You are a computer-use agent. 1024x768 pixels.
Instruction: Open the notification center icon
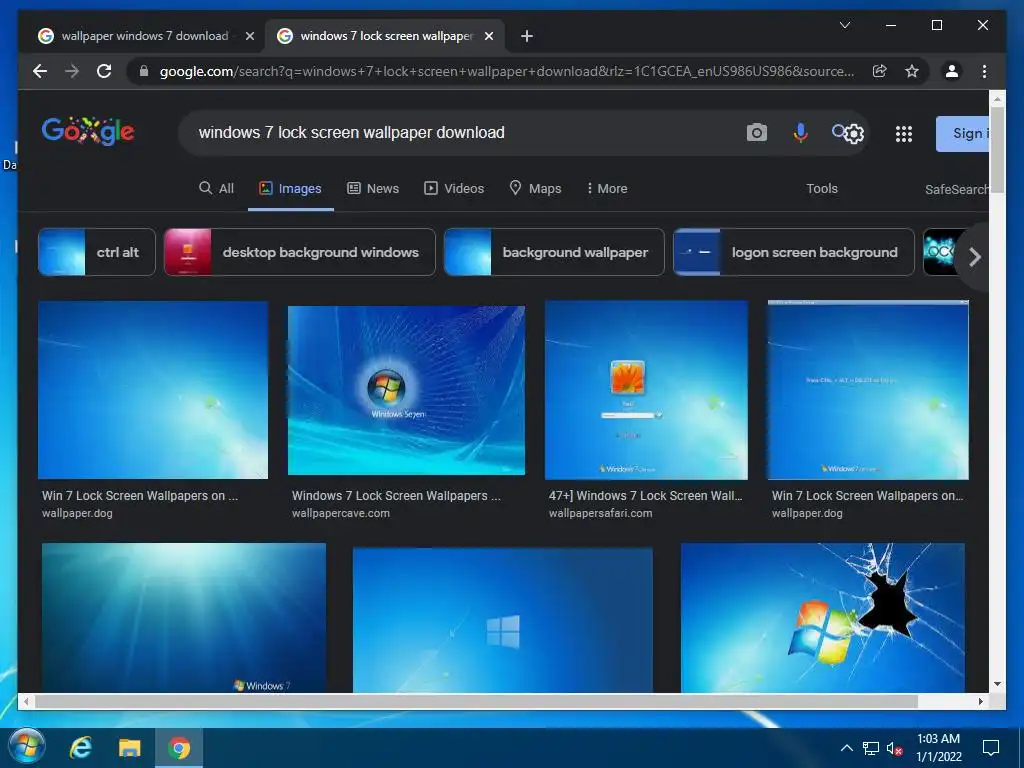pyautogui.click(x=991, y=748)
